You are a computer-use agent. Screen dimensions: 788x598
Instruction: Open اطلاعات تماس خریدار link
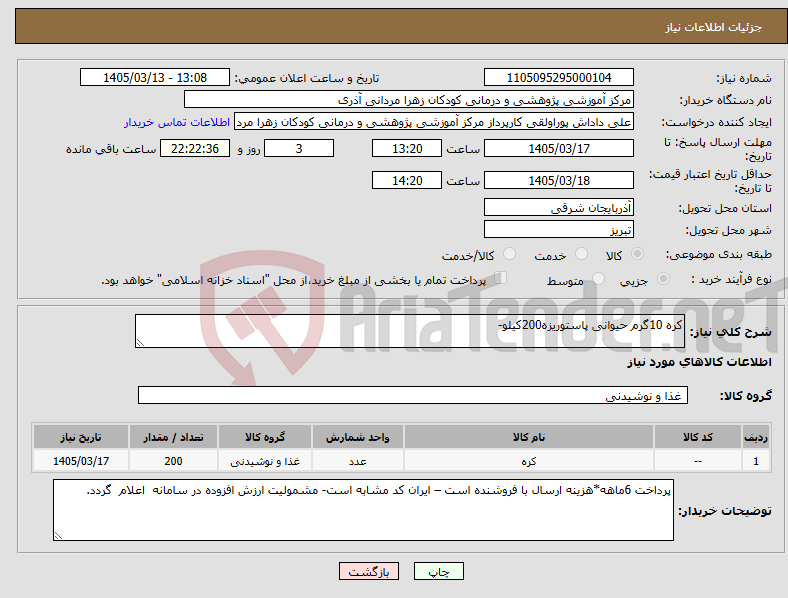coord(177,122)
